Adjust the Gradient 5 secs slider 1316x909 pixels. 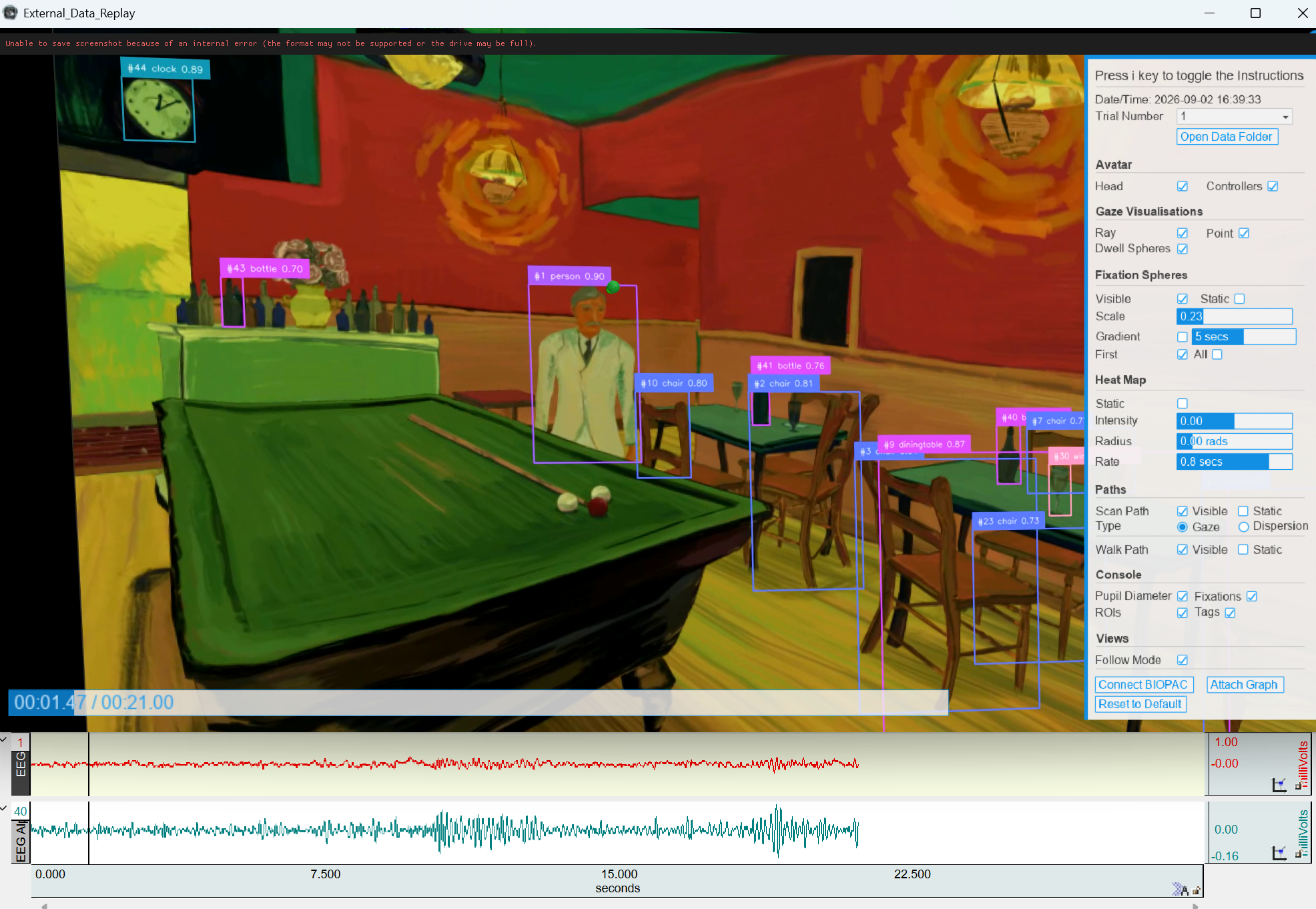(1243, 337)
